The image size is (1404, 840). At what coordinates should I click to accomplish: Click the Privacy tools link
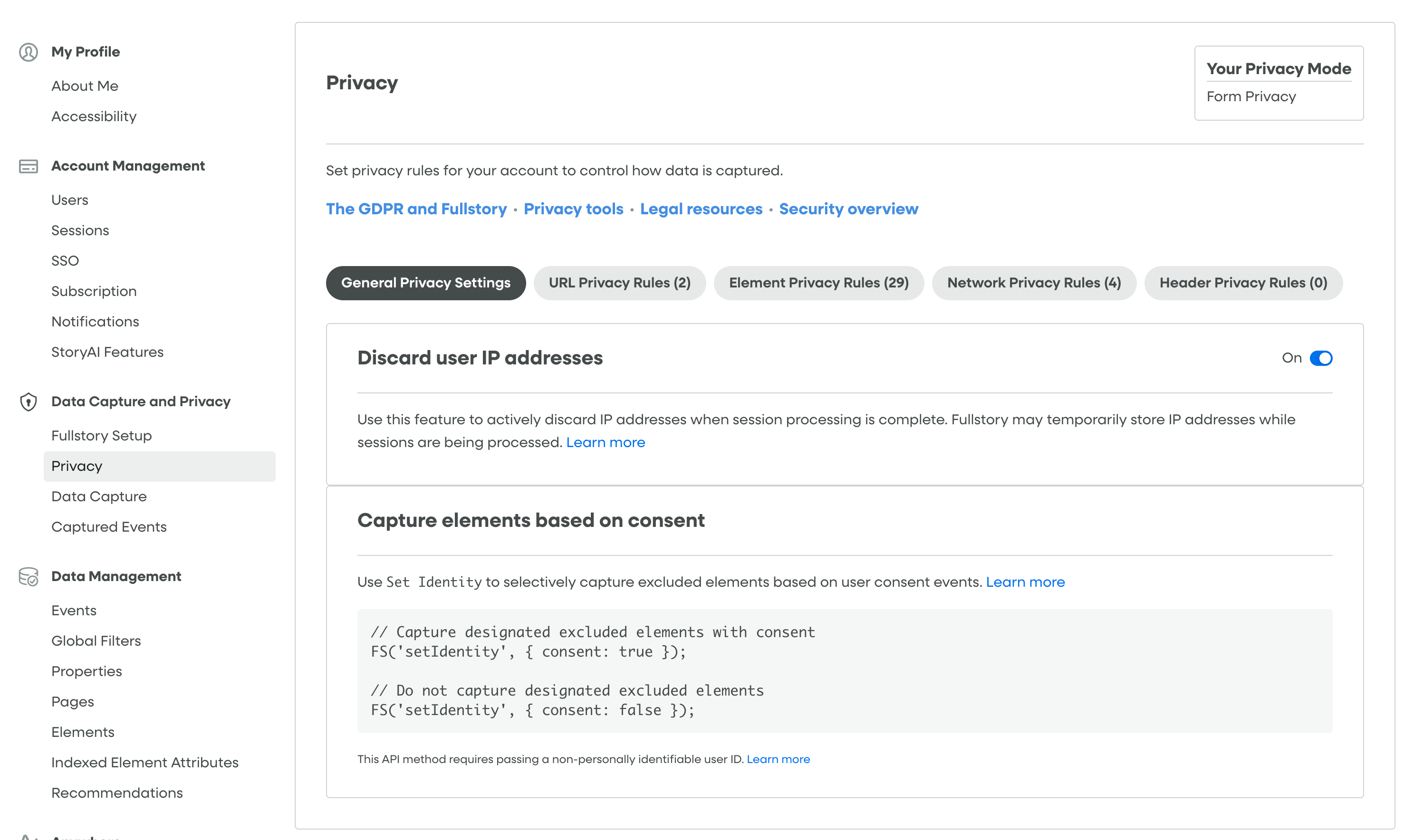pos(574,209)
